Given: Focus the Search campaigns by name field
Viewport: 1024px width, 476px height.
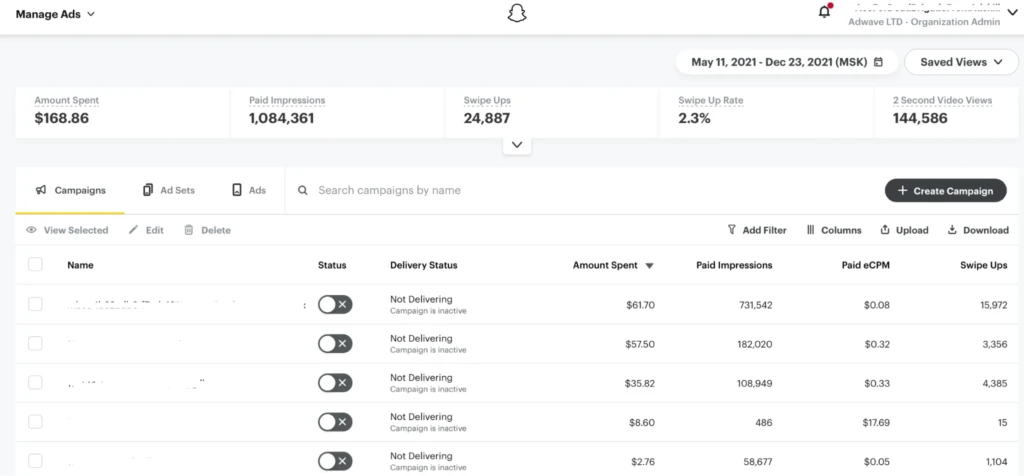Looking at the screenshot, I should 389,190.
